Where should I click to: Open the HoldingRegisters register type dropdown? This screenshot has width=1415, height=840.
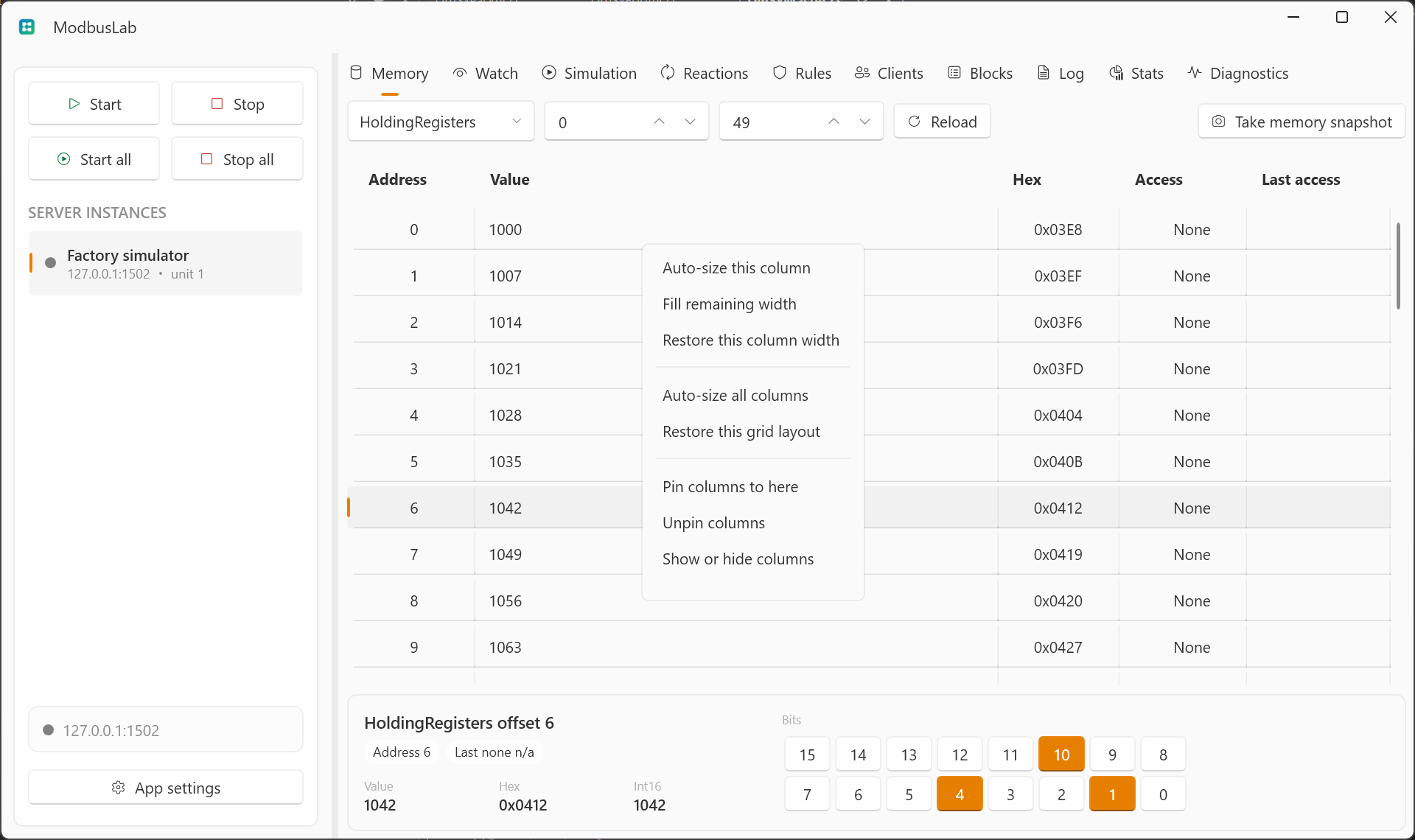pyautogui.click(x=441, y=122)
